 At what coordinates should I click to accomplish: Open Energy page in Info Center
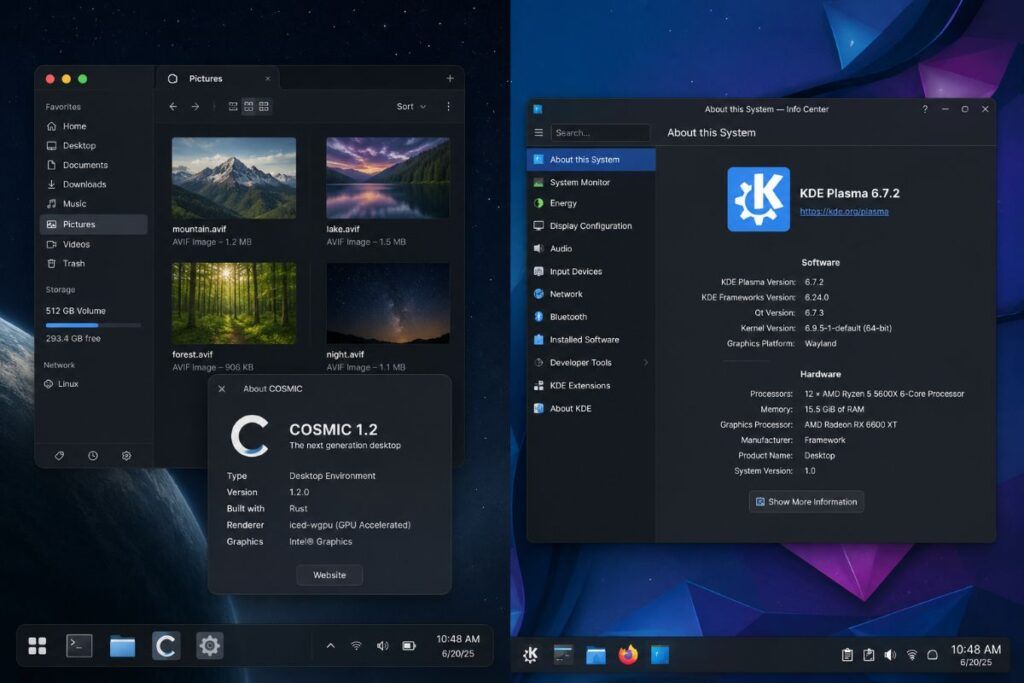point(591,203)
